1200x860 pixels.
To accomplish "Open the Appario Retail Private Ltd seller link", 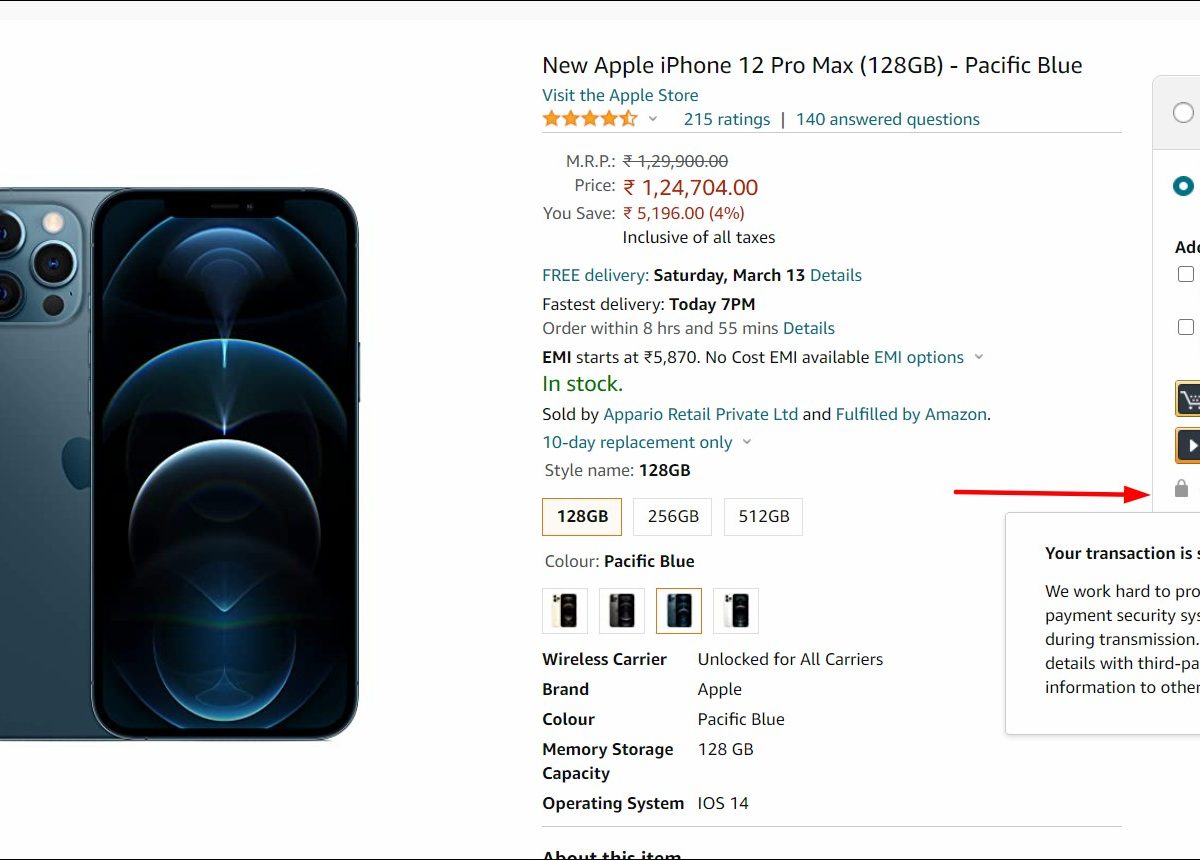I will (700, 414).
